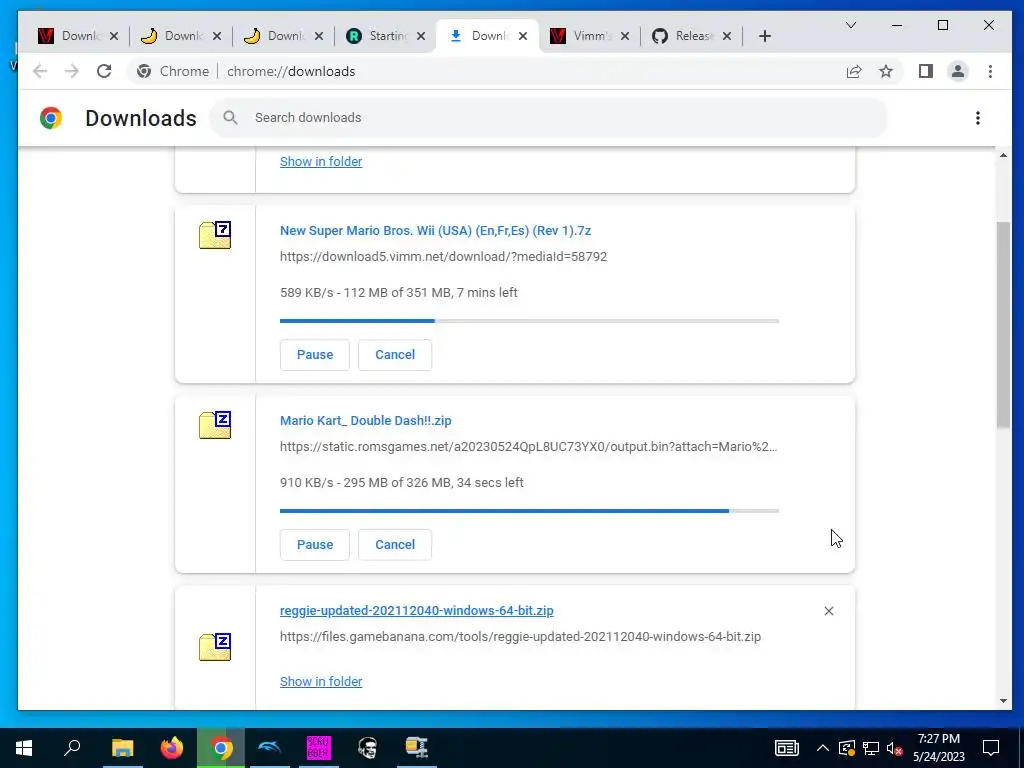Click the scrollbar down arrow

tap(1003, 701)
